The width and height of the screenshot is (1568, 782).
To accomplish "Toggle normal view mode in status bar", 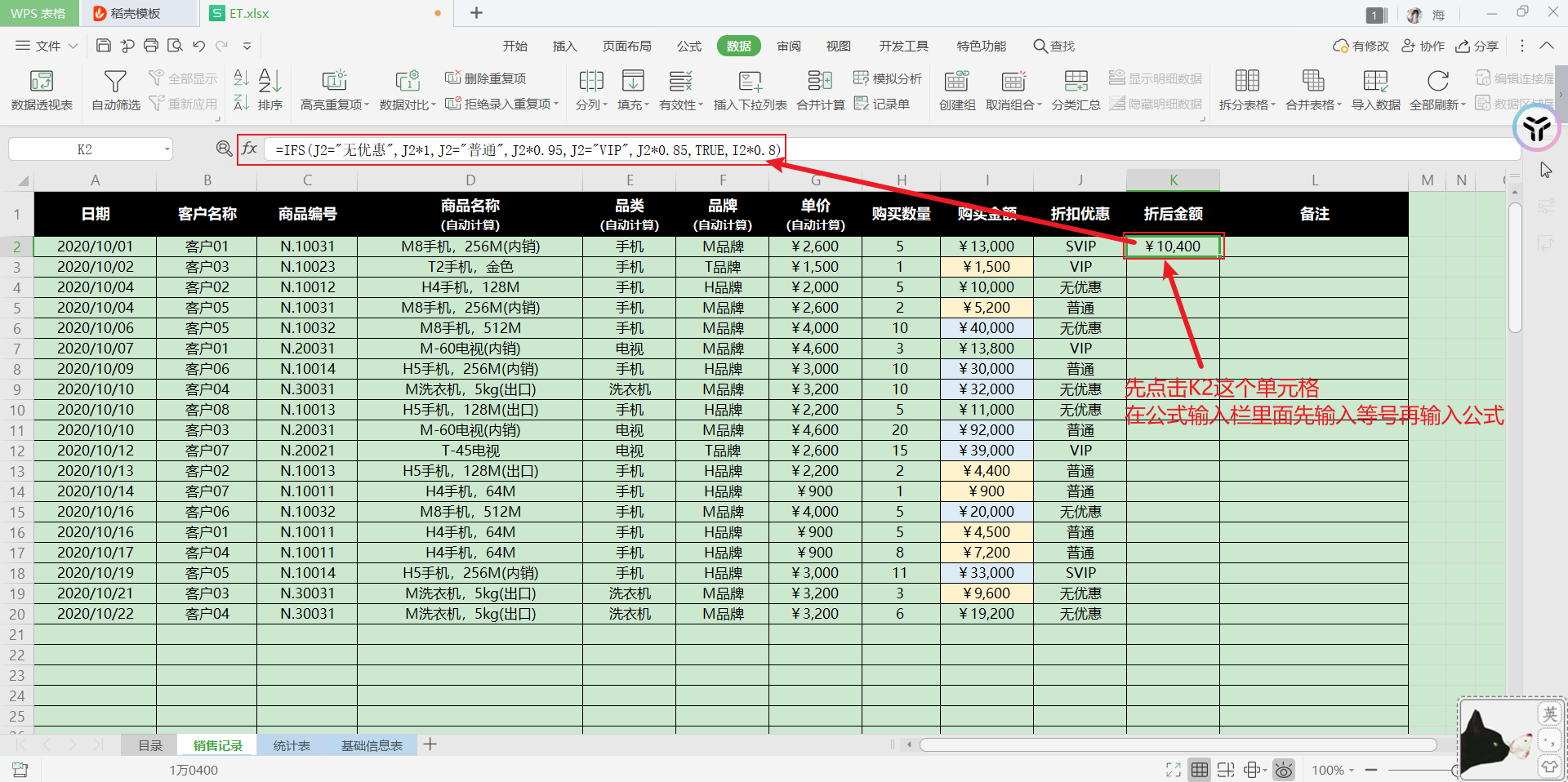I will point(1199,770).
